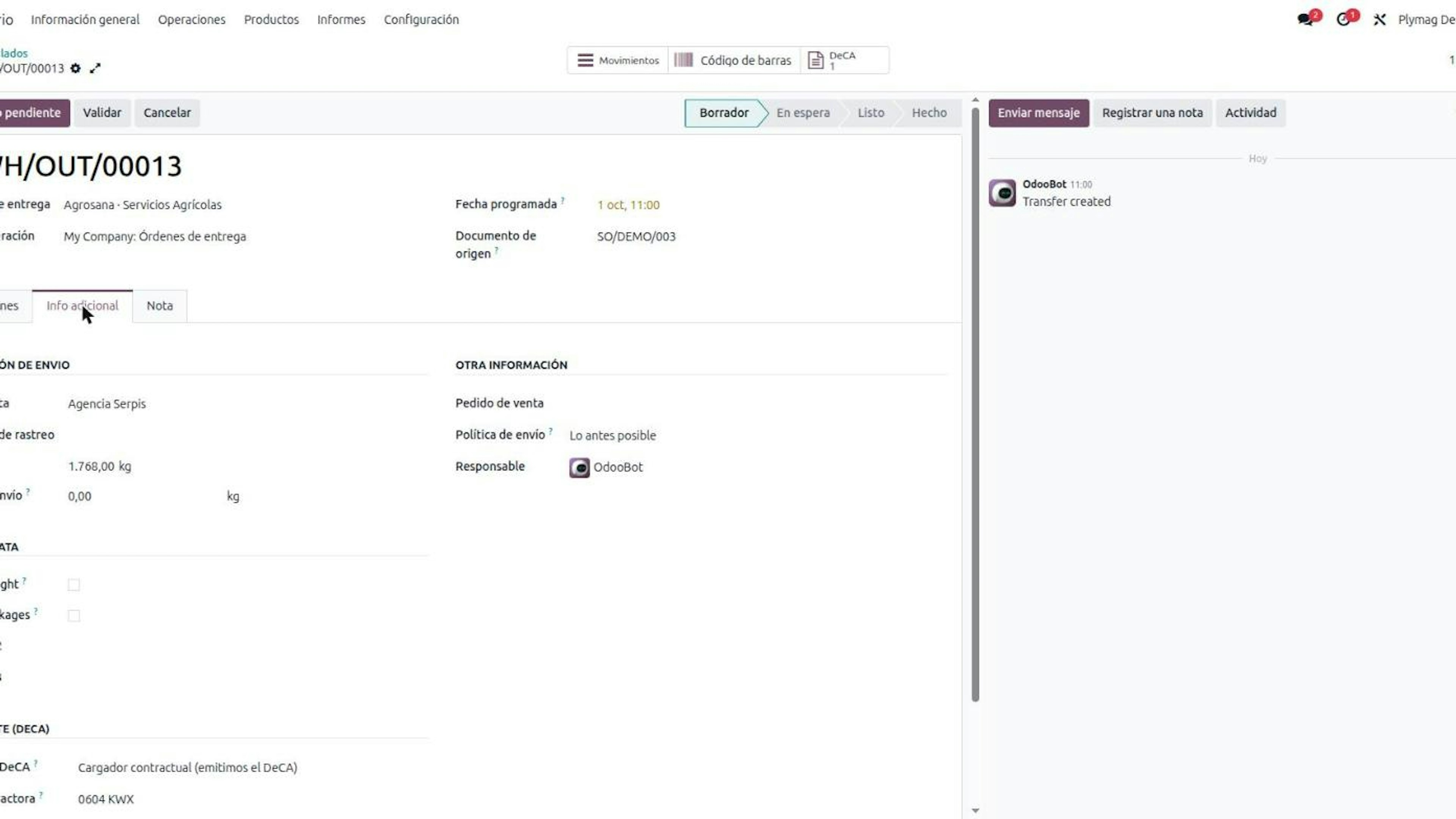Select the Info adicional tab
The image size is (1456, 819).
point(83,306)
